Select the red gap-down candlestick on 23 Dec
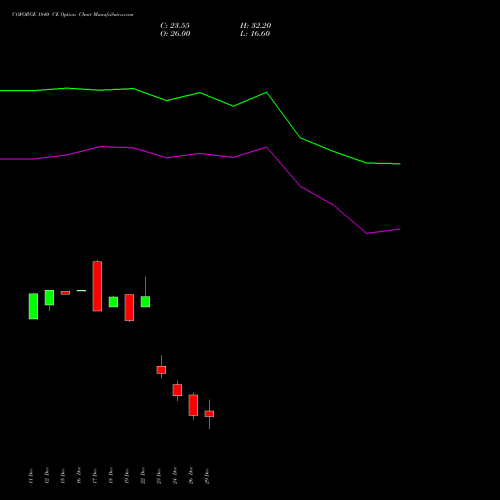Image resolution: width=500 pixels, height=500 pixels. (x=161, y=370)
